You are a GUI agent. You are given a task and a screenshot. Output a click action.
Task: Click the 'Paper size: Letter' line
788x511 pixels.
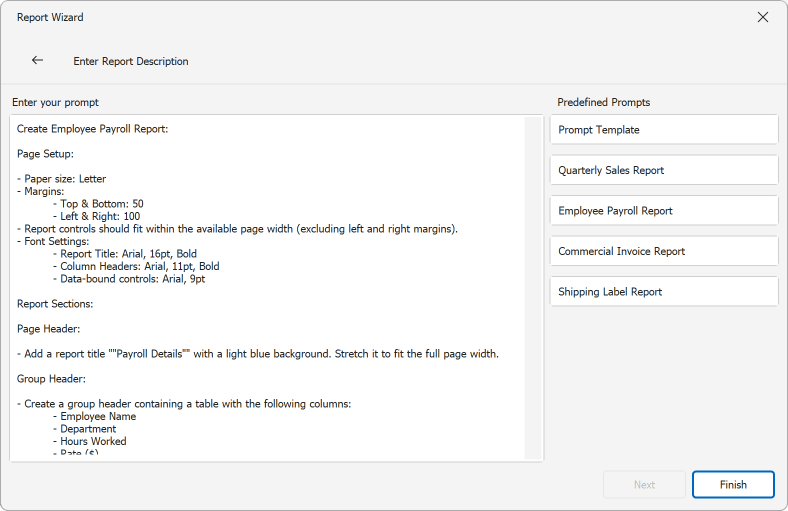click(x=66, y=179)
